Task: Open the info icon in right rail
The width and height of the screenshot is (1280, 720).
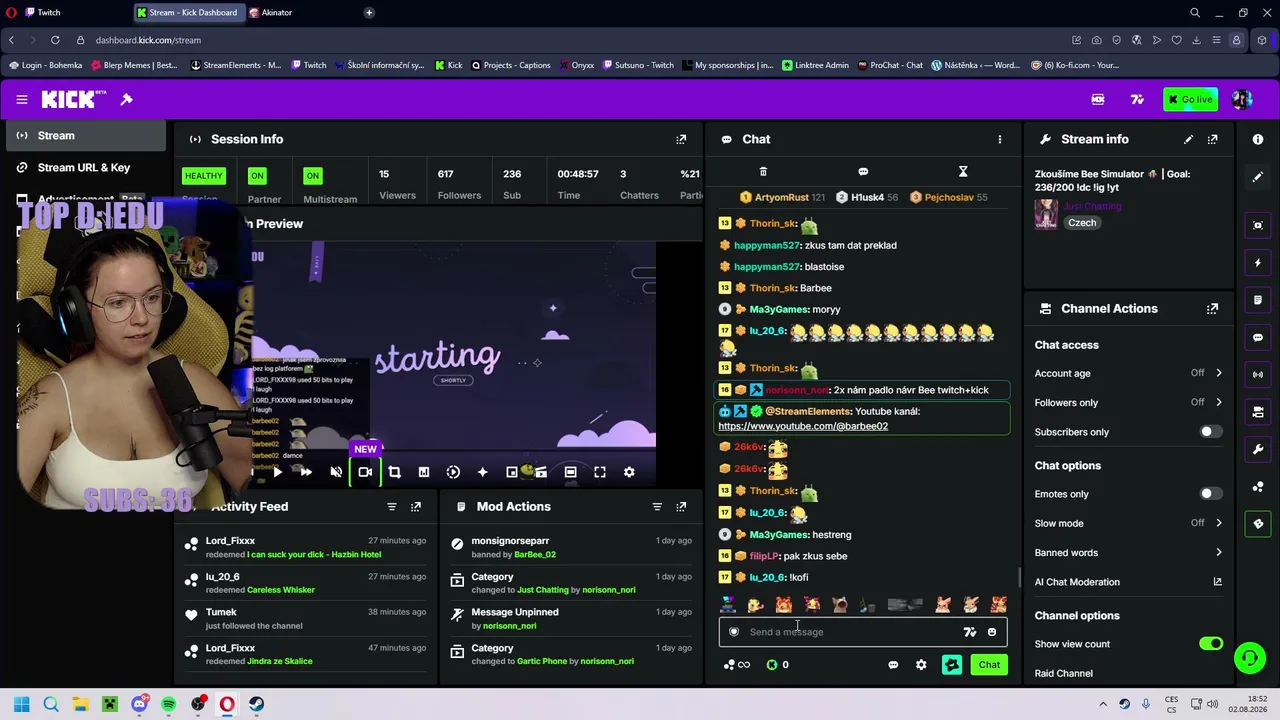Action: tap(1258, 139)
